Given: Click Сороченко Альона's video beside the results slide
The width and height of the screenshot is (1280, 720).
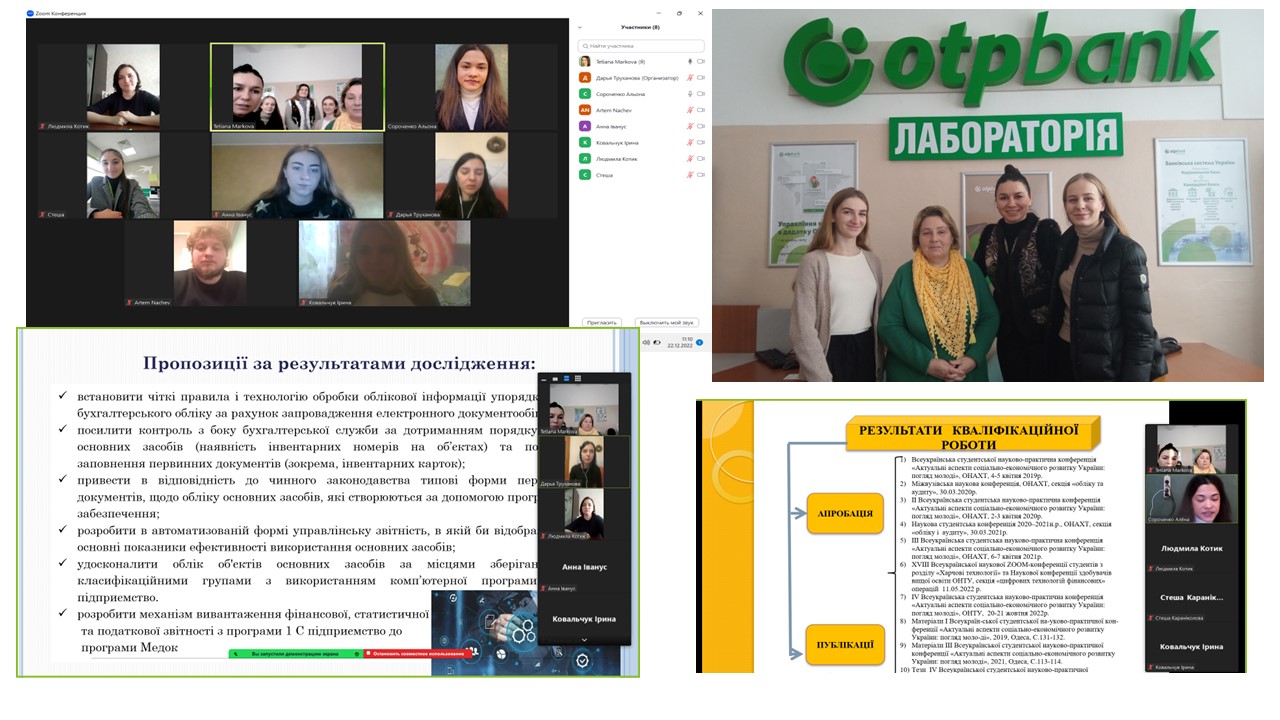Looking at the screenshot, I should click(1192, 500).
